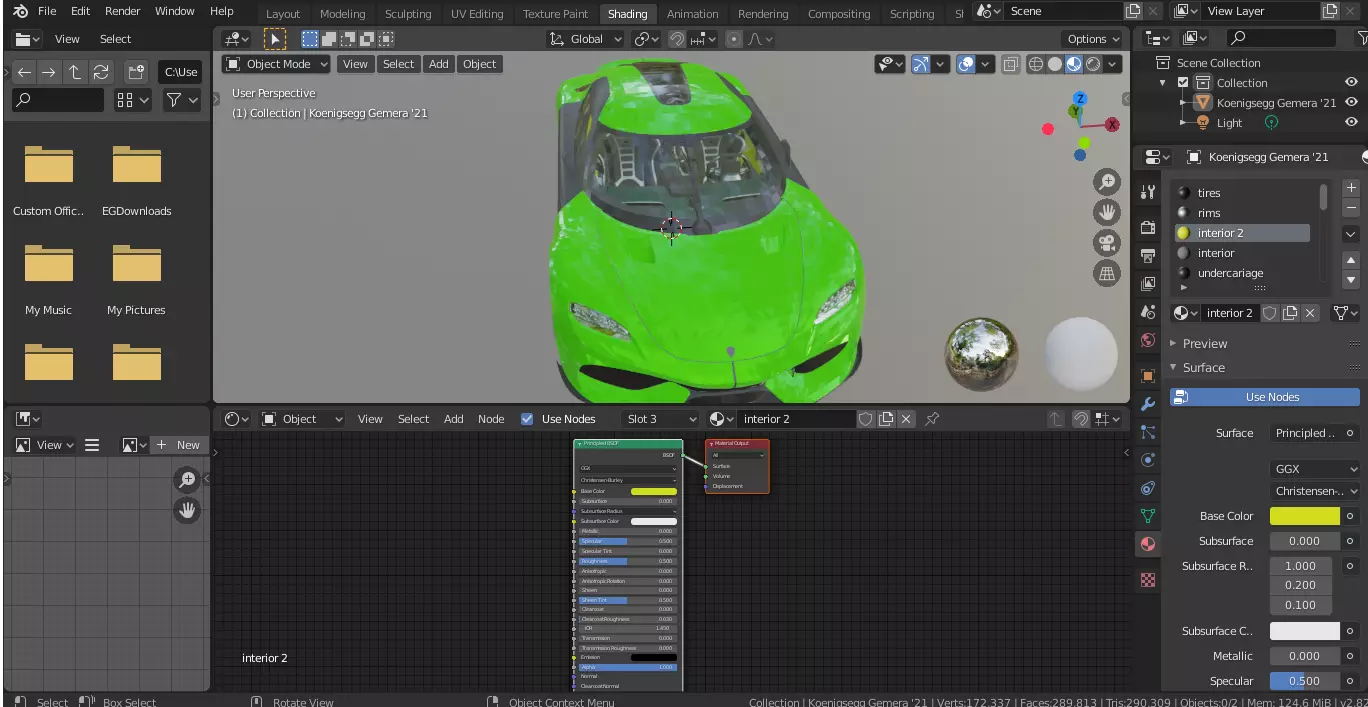Zoom viewport with magnifier gizmo
The width and height of the screenshot is (1368, 707).
(x=1107, y=182)
